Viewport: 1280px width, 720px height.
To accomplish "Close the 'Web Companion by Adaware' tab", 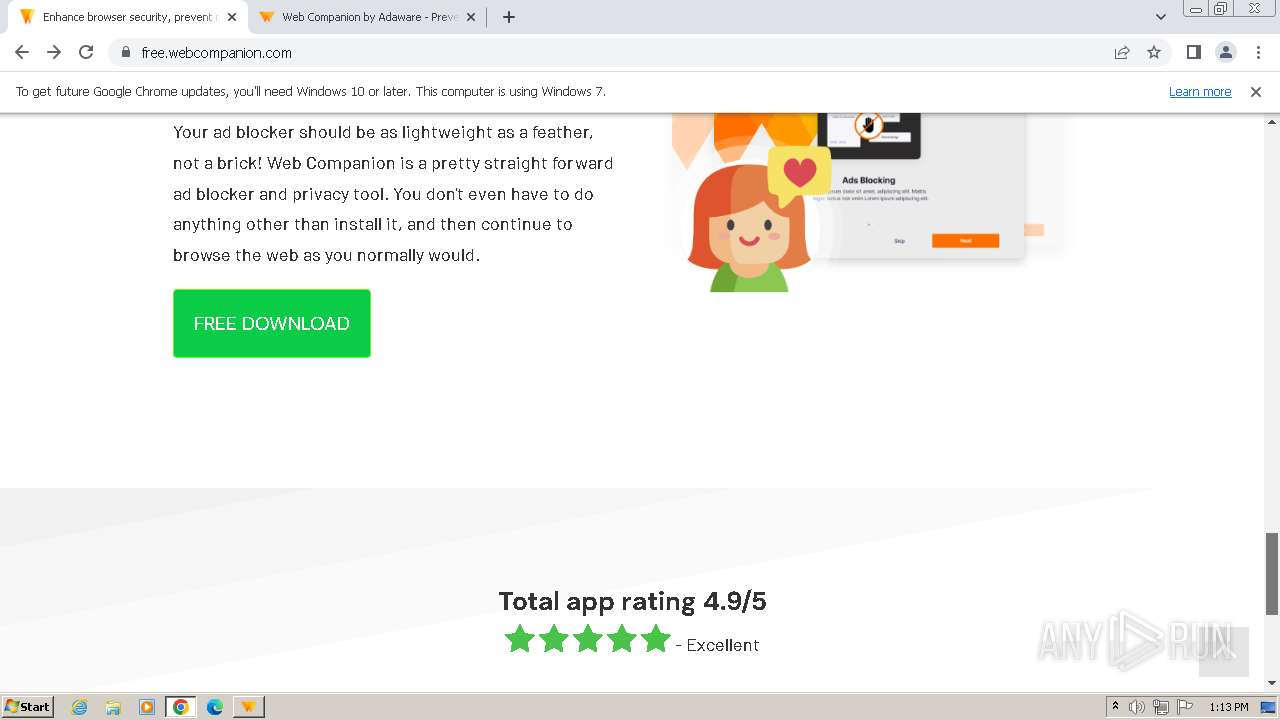I will pyautogui.click(x=471, y=17).
